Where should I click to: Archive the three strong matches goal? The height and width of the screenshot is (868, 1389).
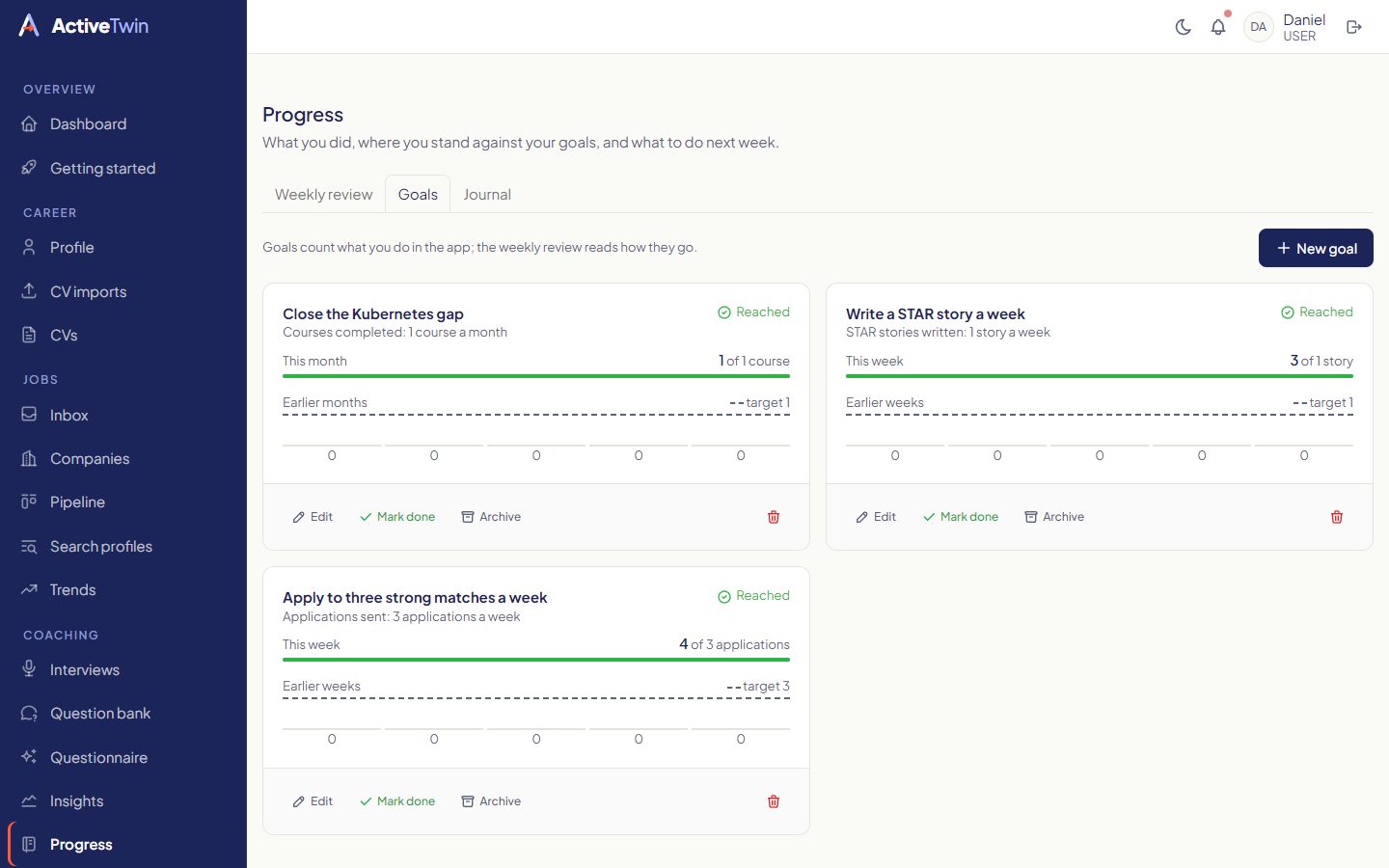point(491,801)
